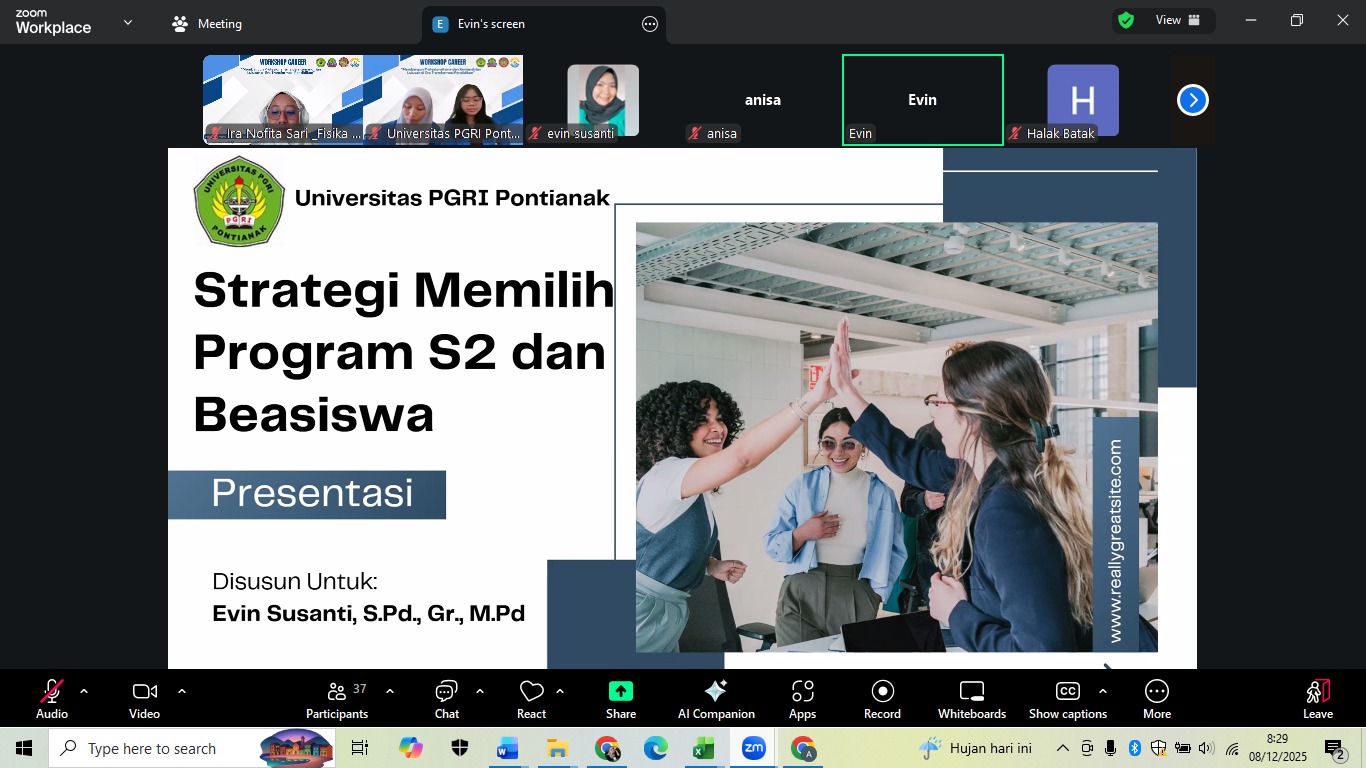Click the green Share screen icon
Image resolution: width=1366 pixels, height=768 pixels.
[620, 698]
